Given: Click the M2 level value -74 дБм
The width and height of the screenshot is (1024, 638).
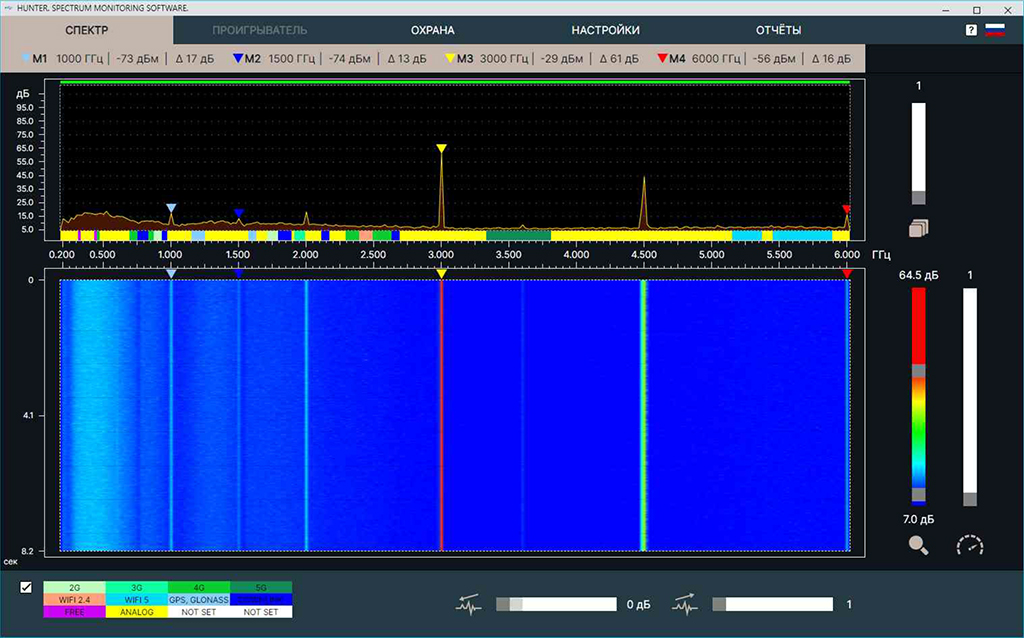Looking at the screenshot, I should 350,59.
